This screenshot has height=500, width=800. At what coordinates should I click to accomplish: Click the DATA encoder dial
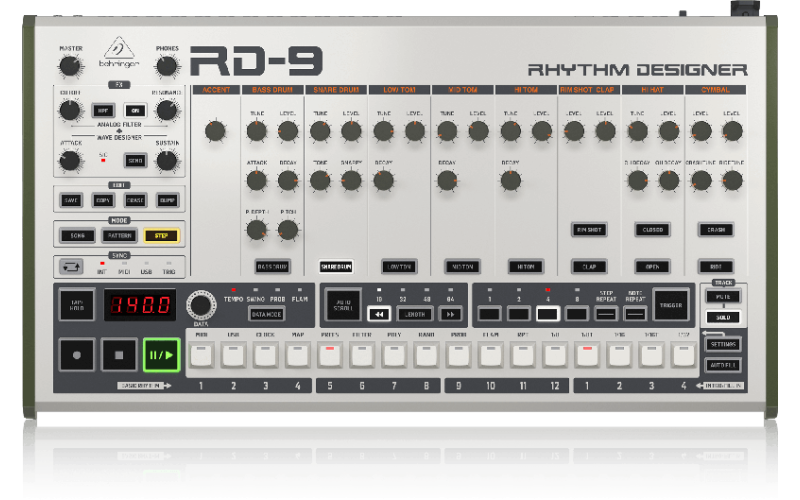(x=201, y=305)
